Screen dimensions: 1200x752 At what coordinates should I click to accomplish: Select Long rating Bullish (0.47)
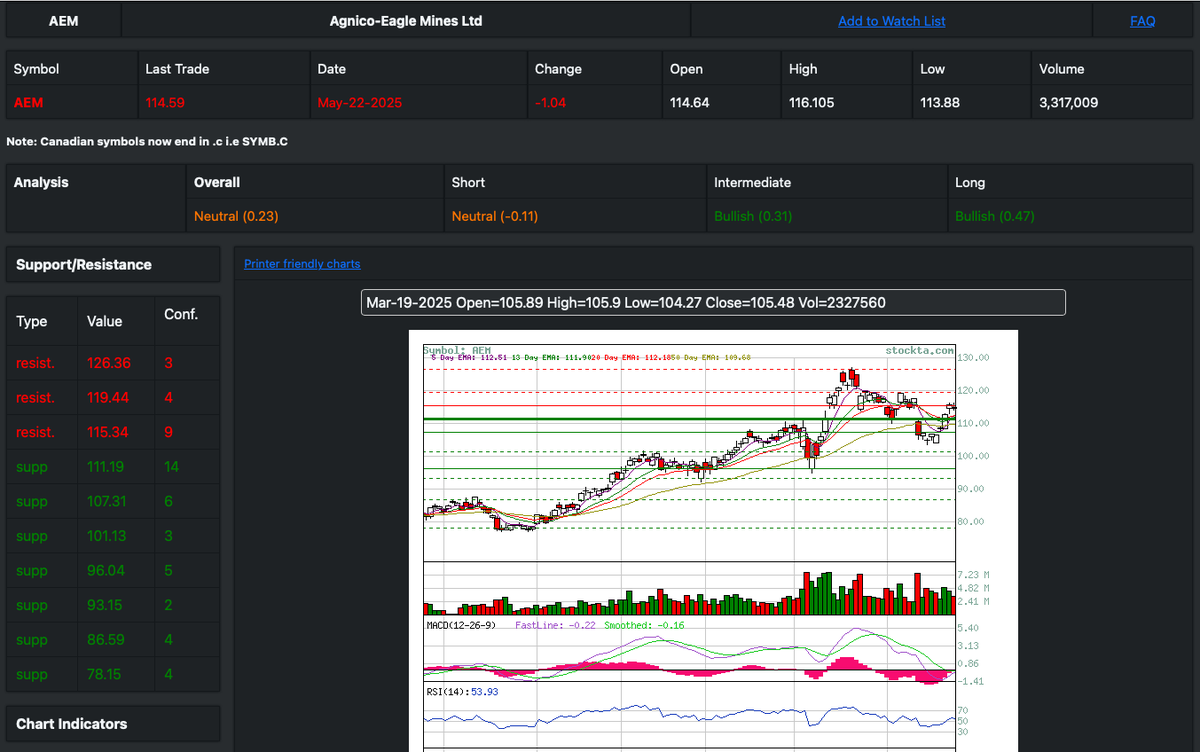(995, 216)
